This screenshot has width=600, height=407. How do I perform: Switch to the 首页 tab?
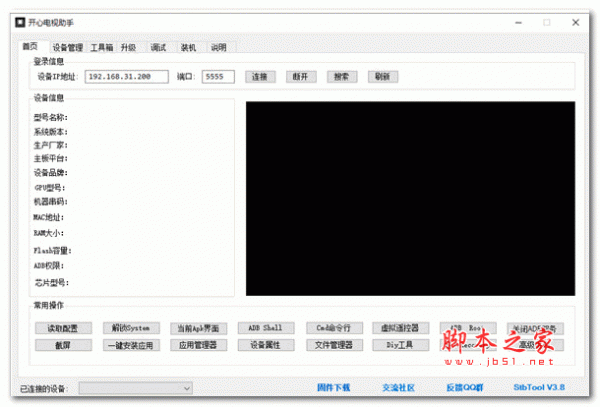pyautogui.click(x=30, y=47)
